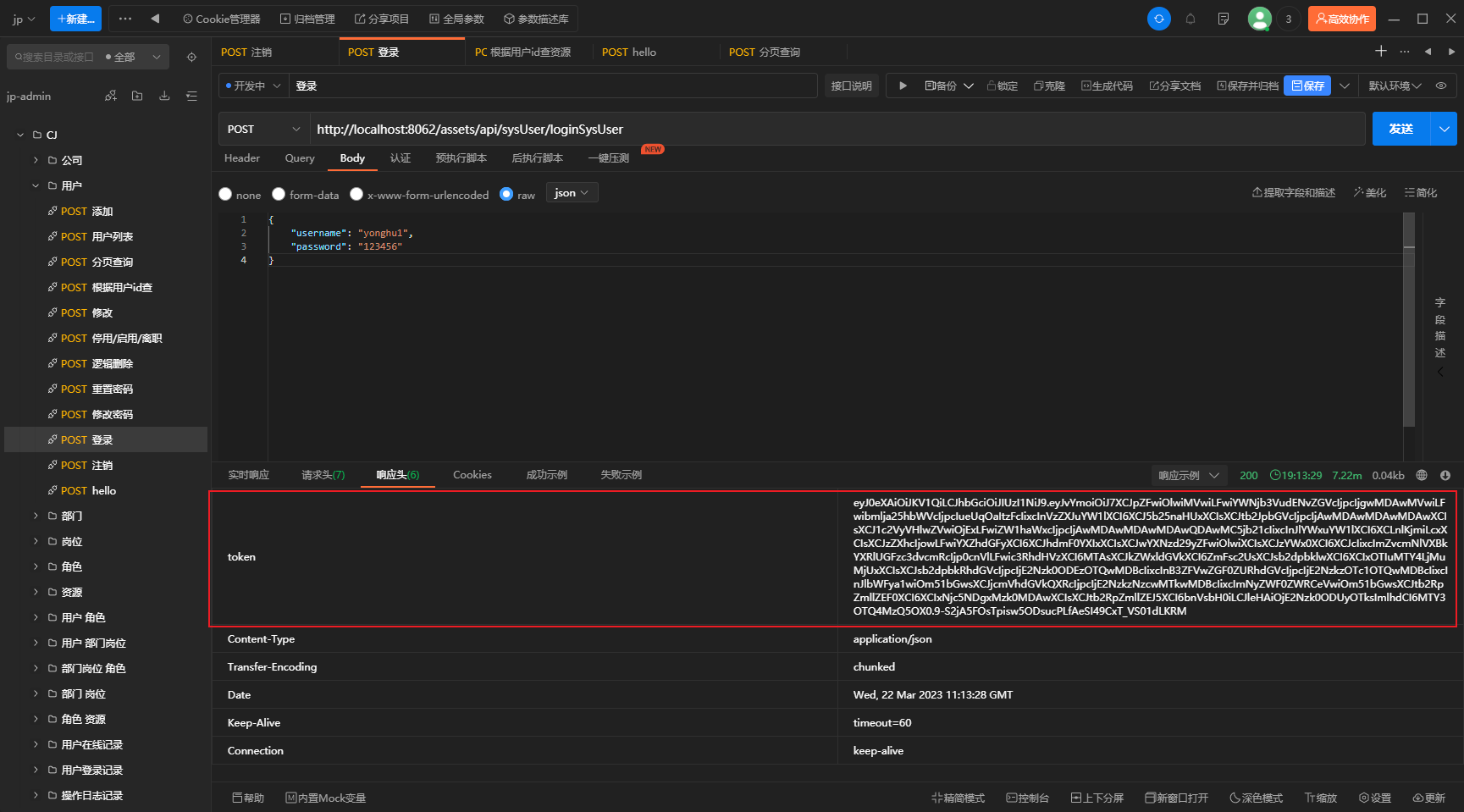Open the 请求头(7) tab
The image size is (1464, 812).
coord(323,475)
